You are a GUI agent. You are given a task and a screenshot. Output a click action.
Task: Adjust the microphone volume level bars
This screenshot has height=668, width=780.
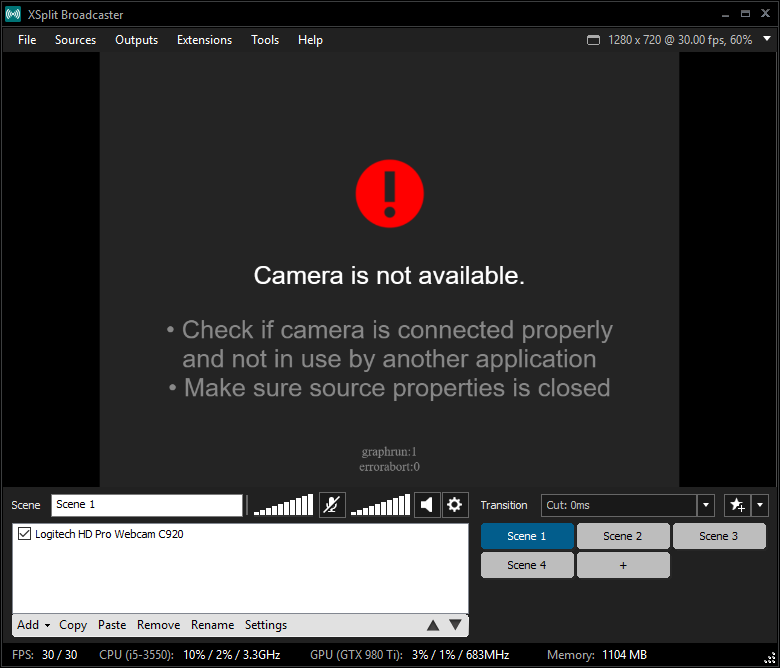(283, 505)
